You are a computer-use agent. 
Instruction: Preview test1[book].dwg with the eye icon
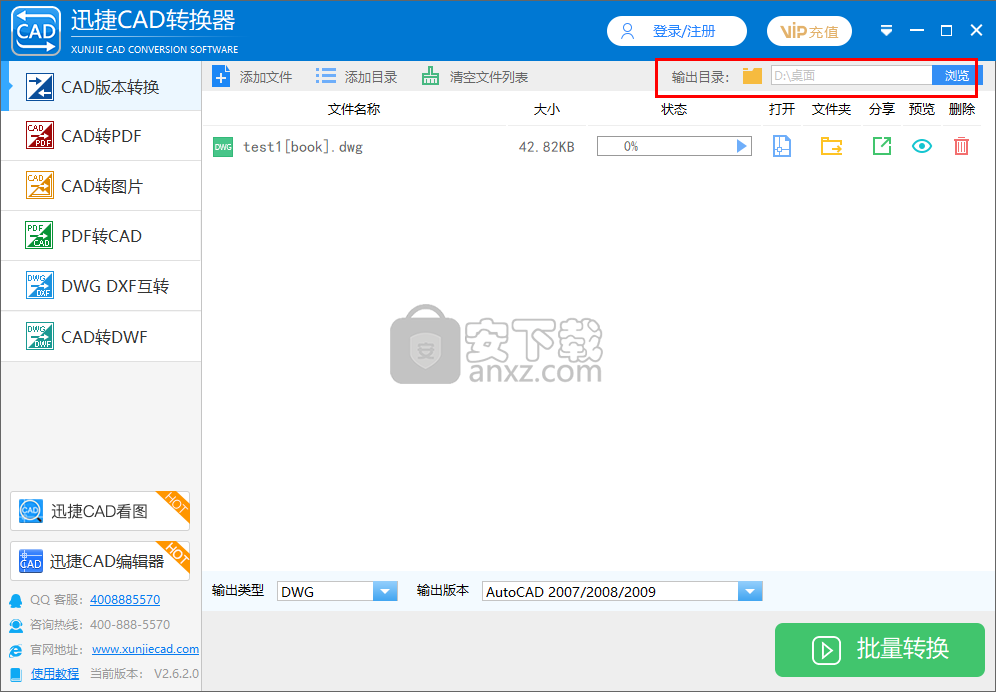922,146
